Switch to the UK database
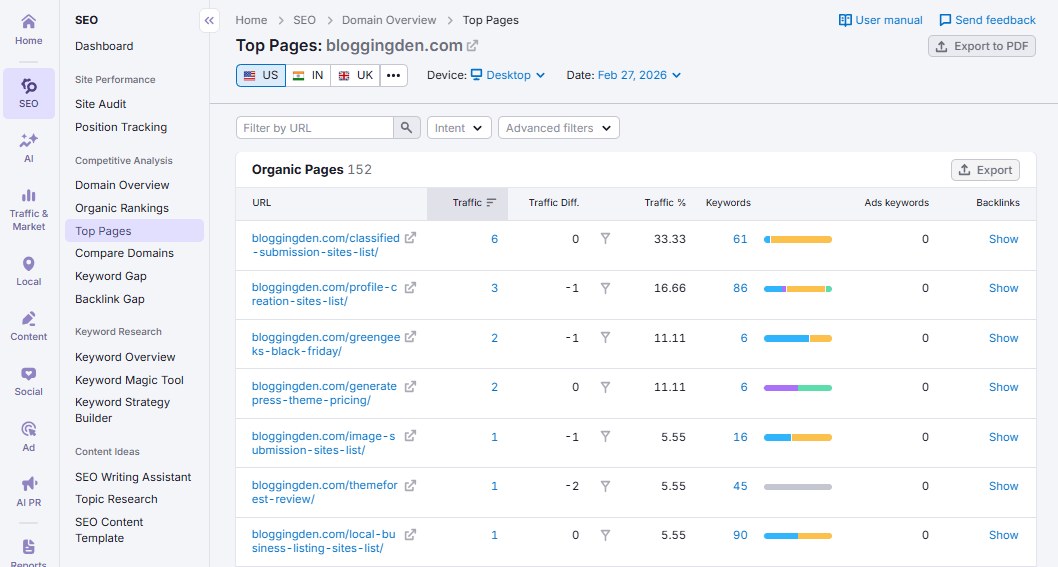This screenshot has width=1058, height=567. (356, 76)
